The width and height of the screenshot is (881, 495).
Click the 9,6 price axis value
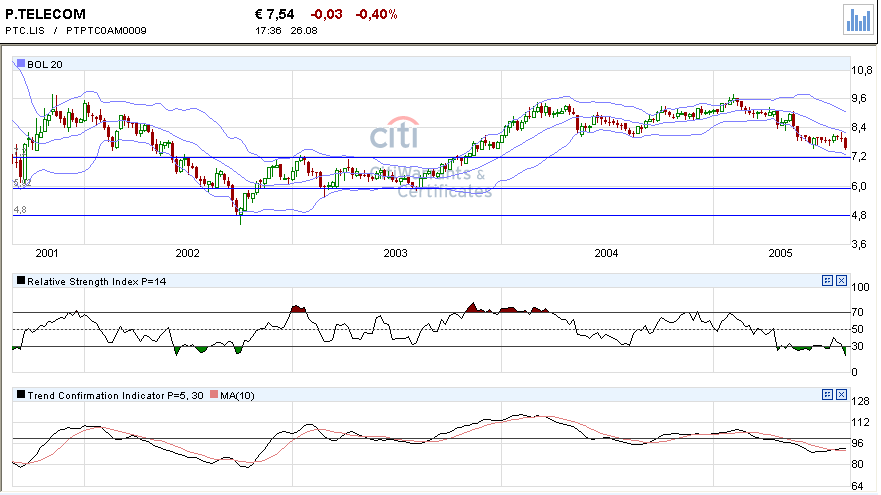tap(859, 98)
